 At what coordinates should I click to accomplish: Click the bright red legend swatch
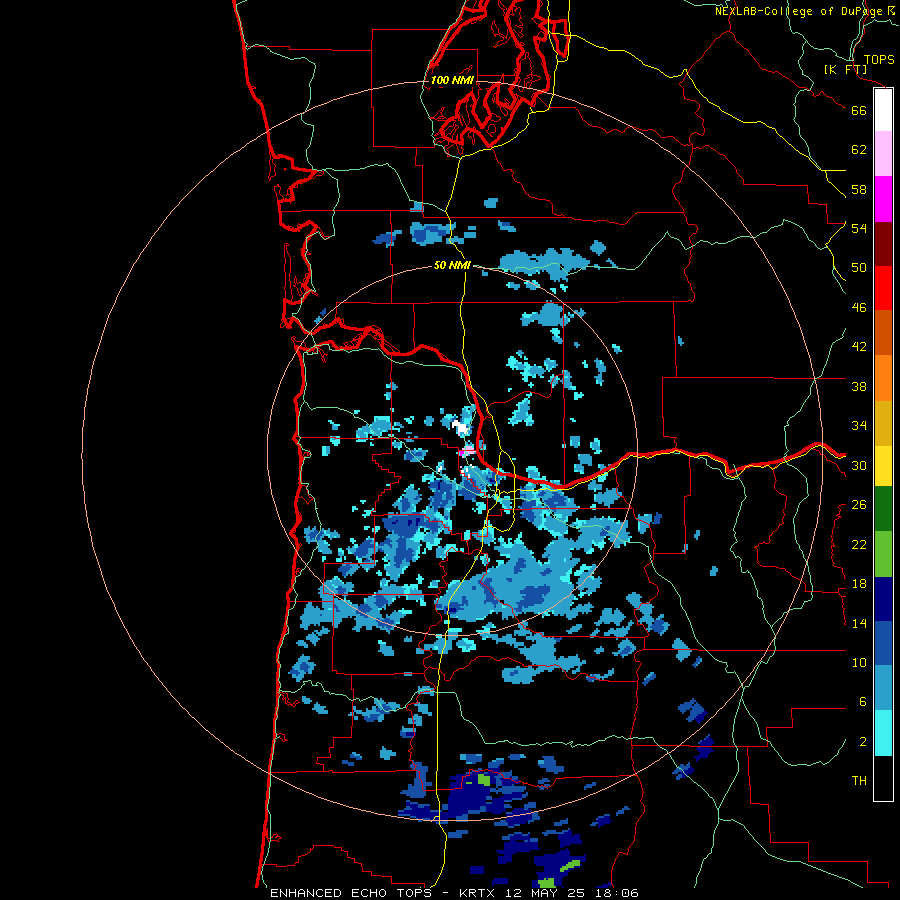pyautogui.click(x=883, y=288)
